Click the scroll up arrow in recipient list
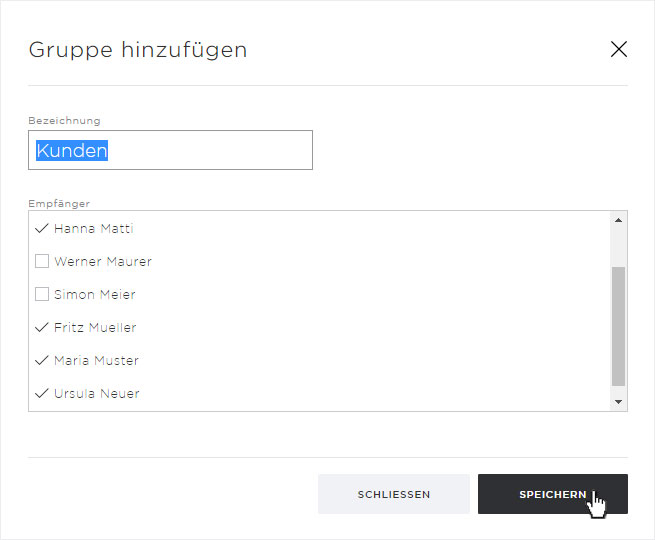Viewport: 655px width, 540px height. tap(618, 221)
